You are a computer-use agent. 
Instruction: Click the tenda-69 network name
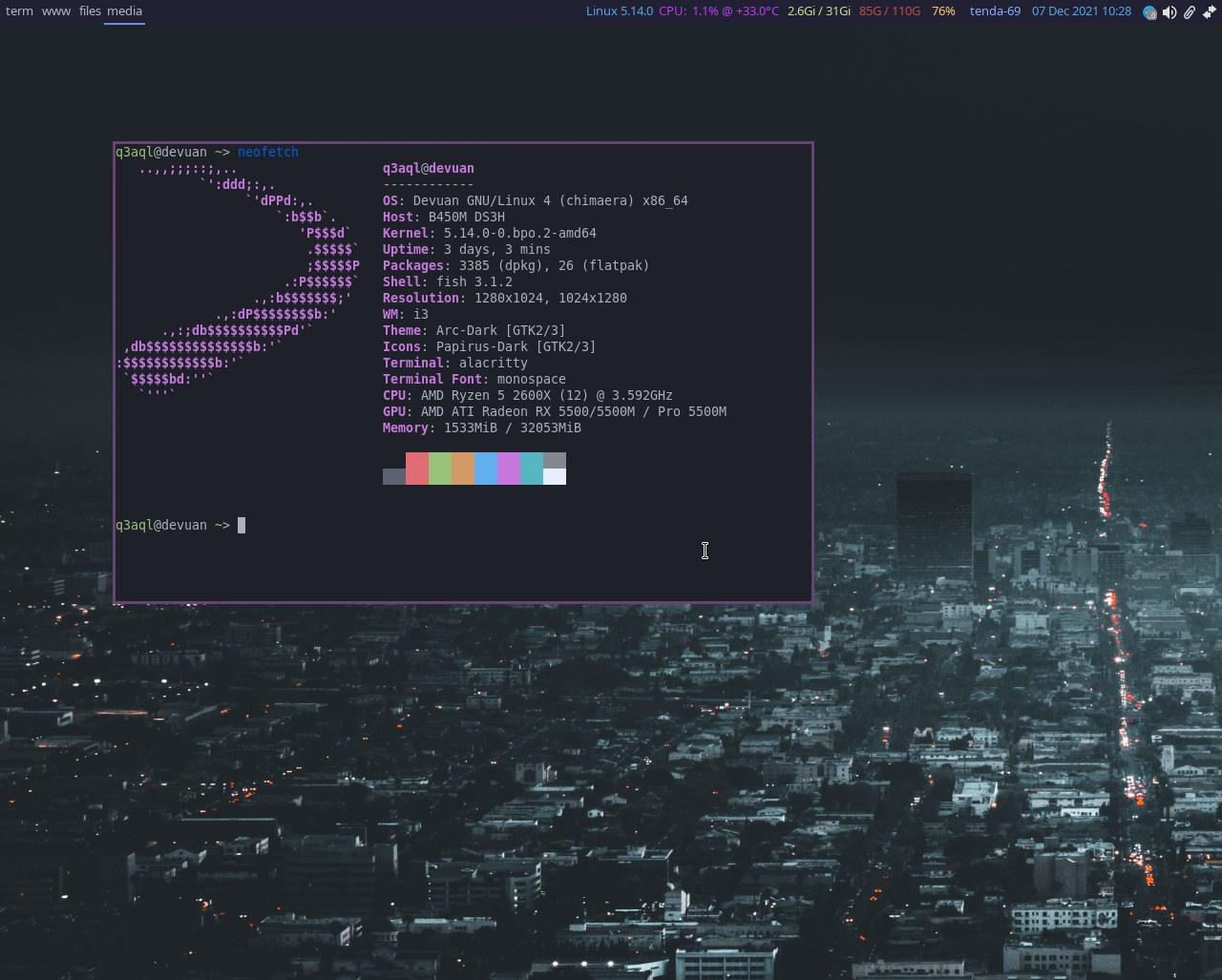(995, 11)
